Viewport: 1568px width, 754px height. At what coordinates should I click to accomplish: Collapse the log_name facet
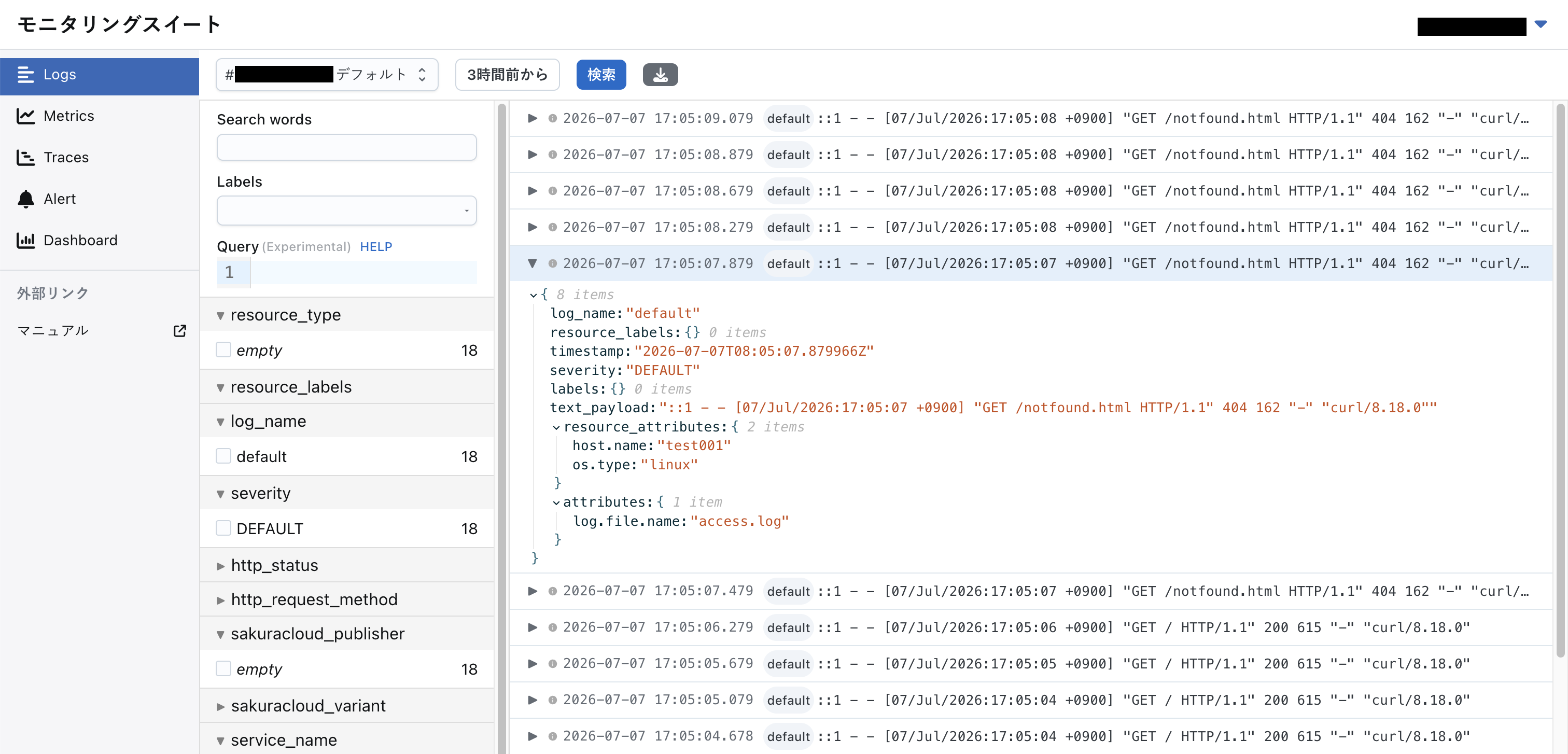pos(220,422)
